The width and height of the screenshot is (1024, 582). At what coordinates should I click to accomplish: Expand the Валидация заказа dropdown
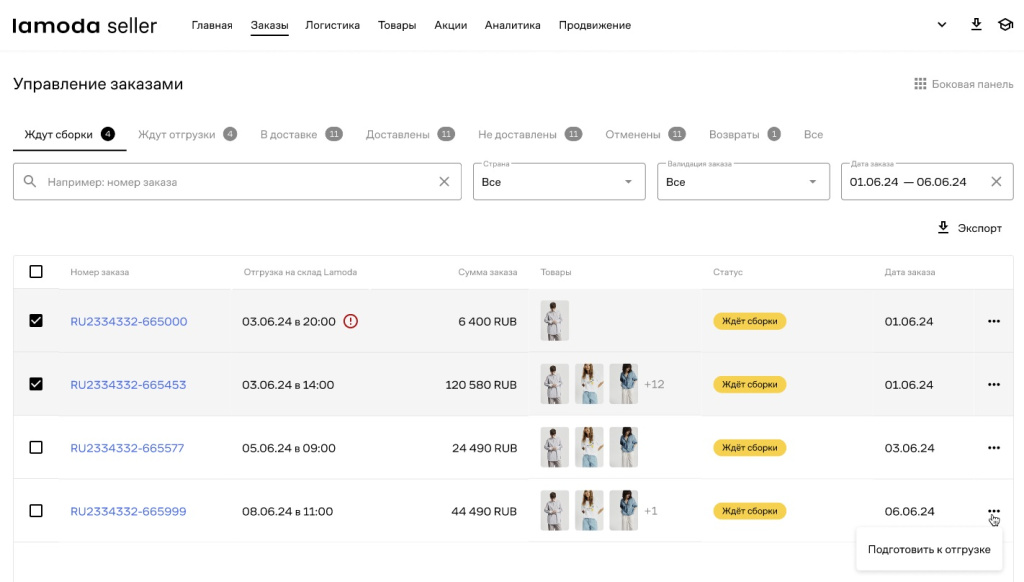743,182
